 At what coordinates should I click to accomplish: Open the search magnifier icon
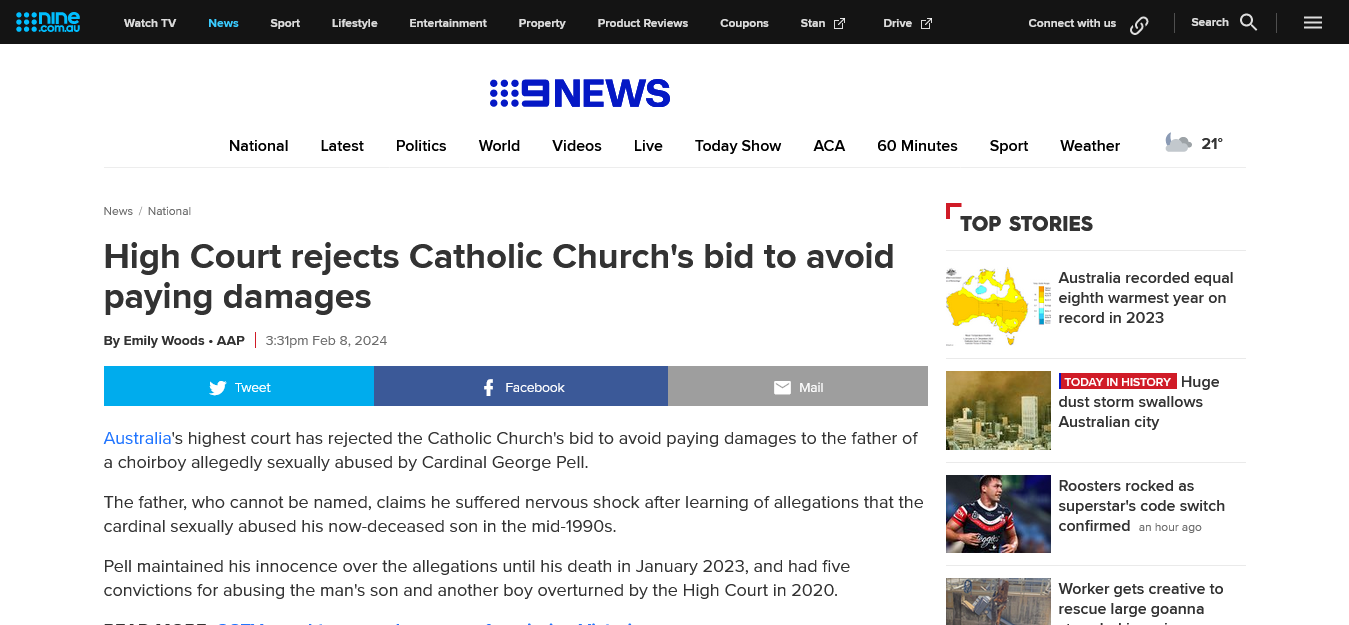pos(1248,22)
